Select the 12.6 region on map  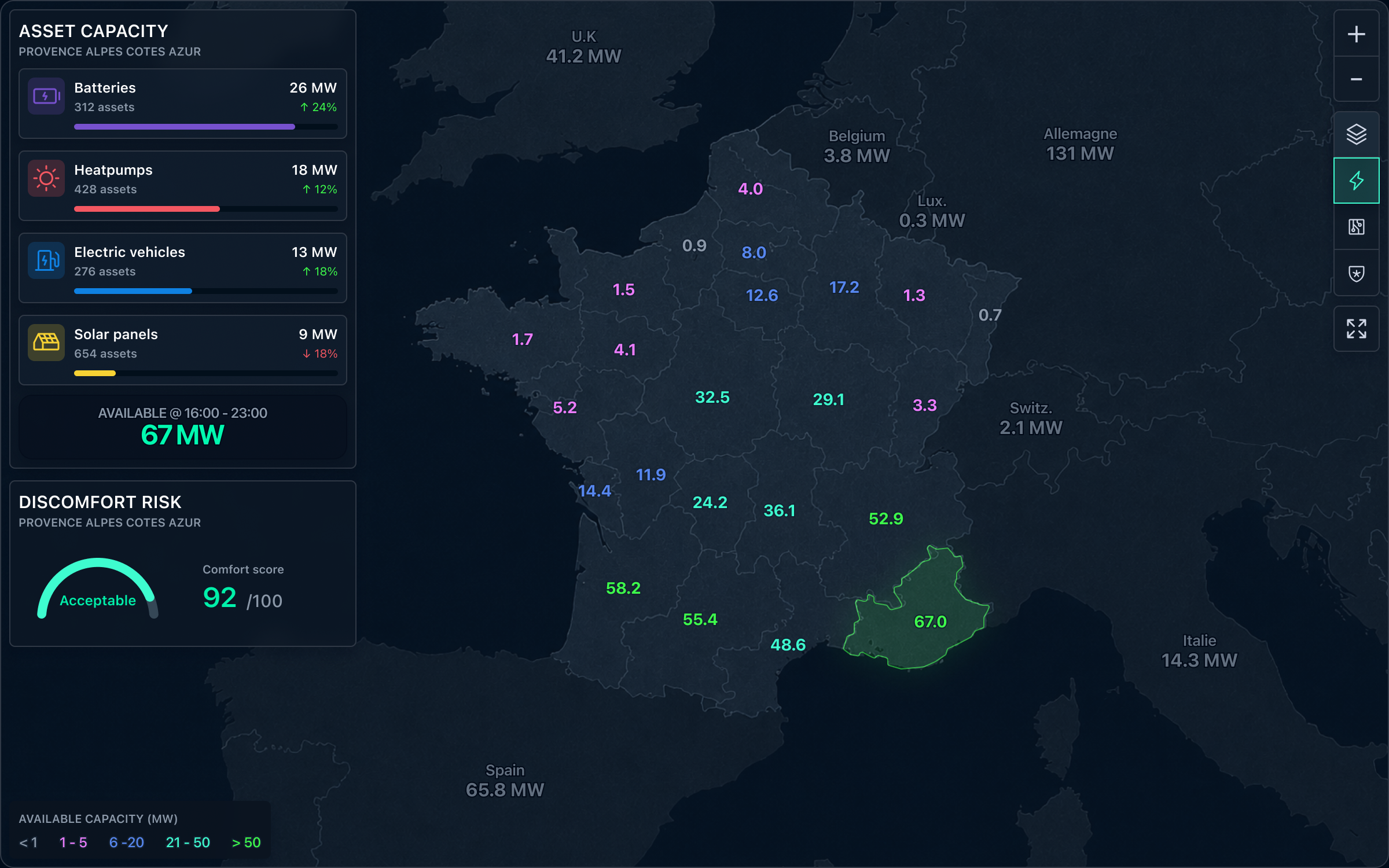(762, 295)
